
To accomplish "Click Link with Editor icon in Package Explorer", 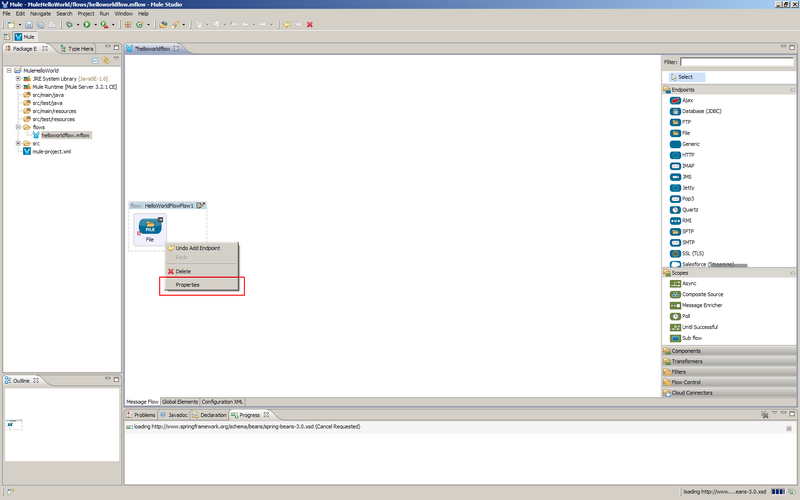I will [x=106, y=60].
